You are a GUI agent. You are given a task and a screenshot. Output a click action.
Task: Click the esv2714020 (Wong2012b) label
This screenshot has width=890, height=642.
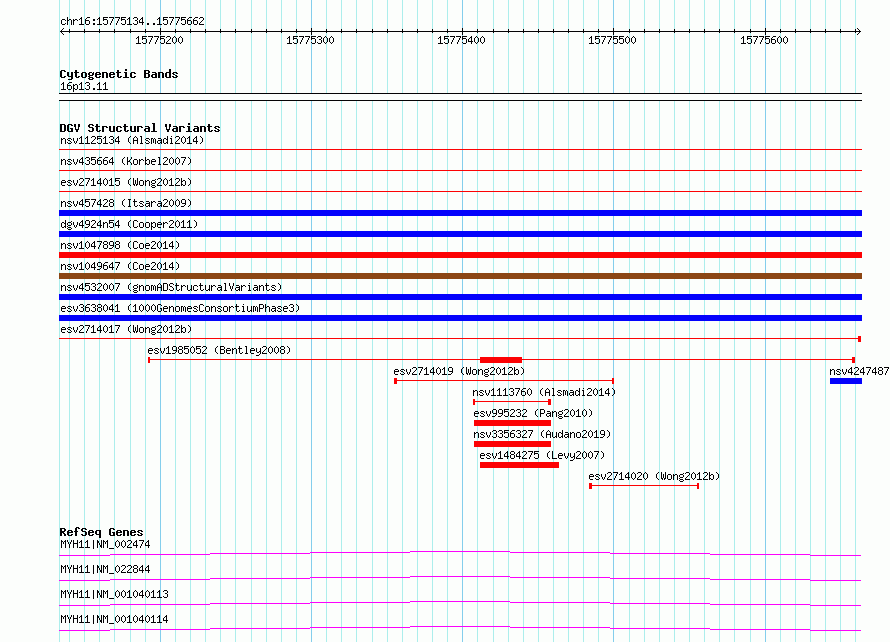point(654,476)
